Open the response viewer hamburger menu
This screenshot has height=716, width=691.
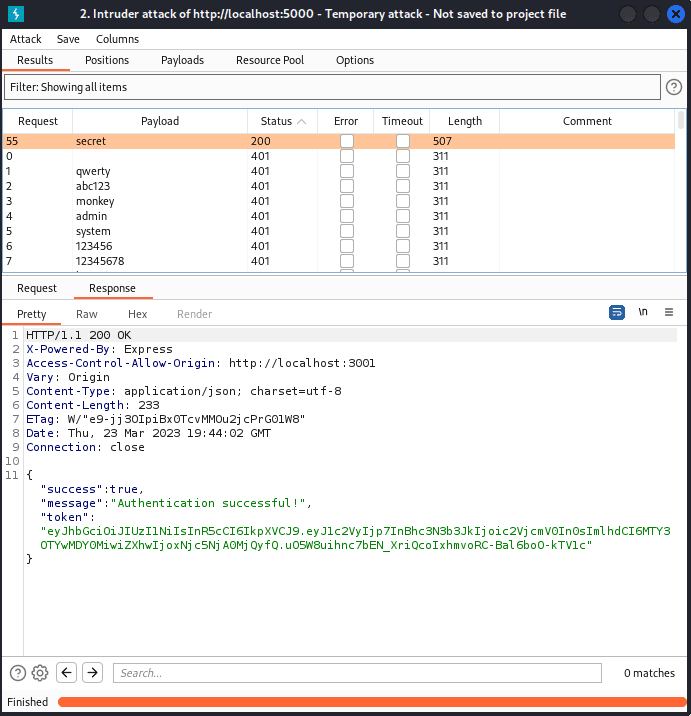click(x=669, y=312)
